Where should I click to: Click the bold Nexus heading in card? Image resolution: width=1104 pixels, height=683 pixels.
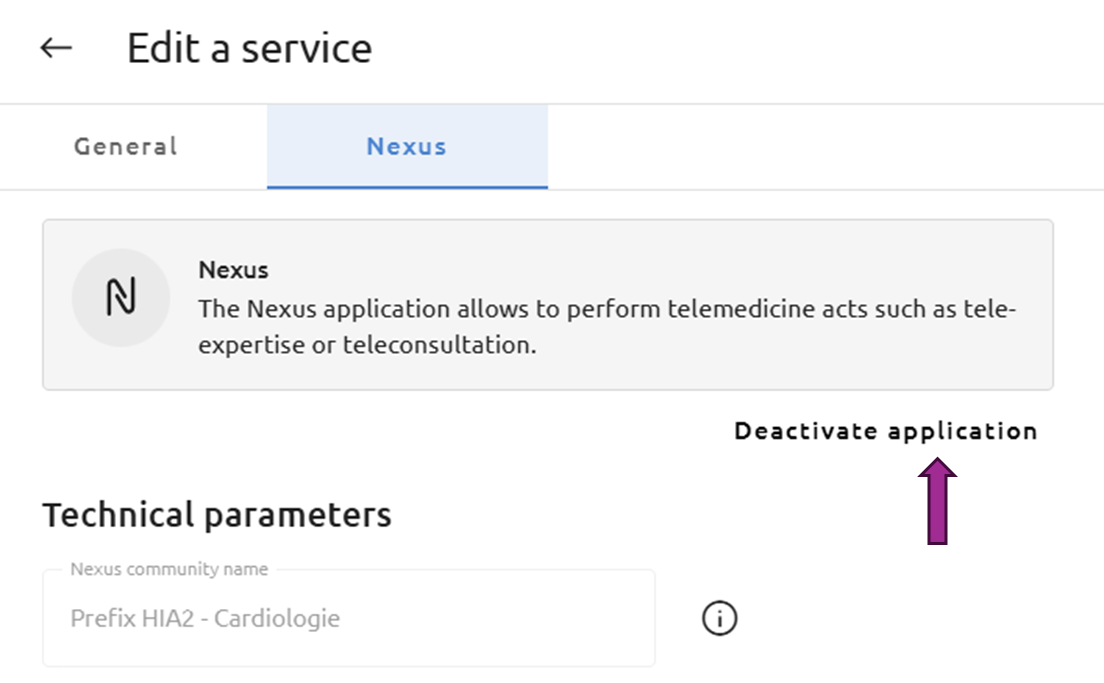[x=233, y=270]
